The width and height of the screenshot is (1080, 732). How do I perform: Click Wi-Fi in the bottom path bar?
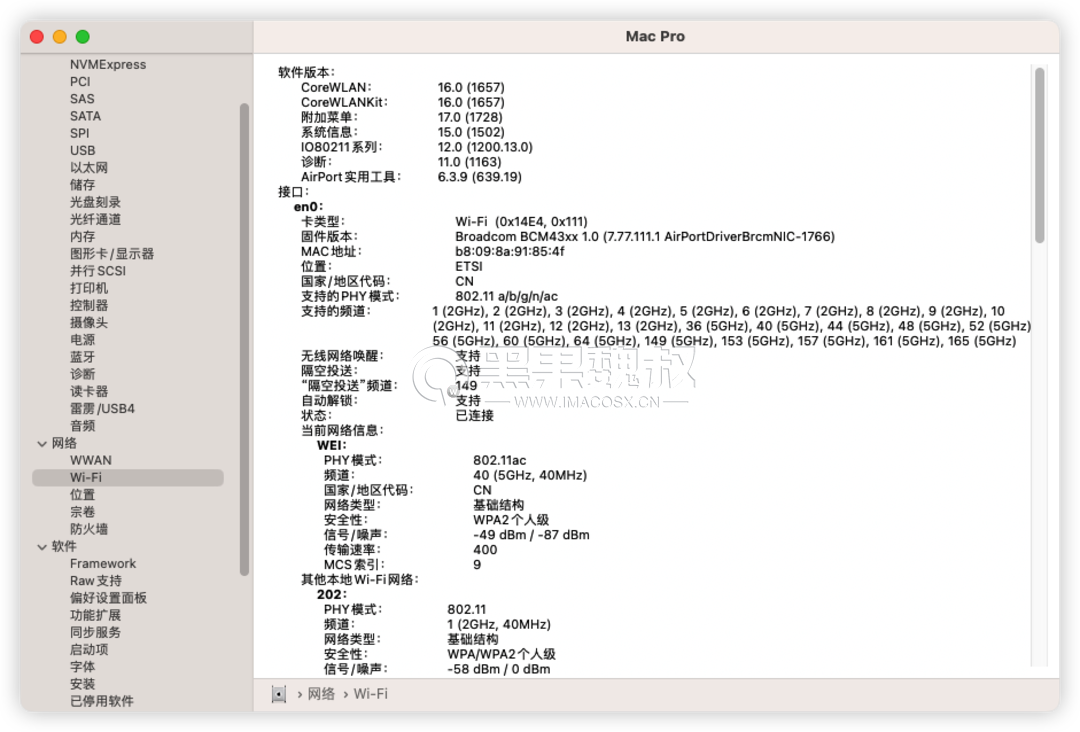point(371,694)
